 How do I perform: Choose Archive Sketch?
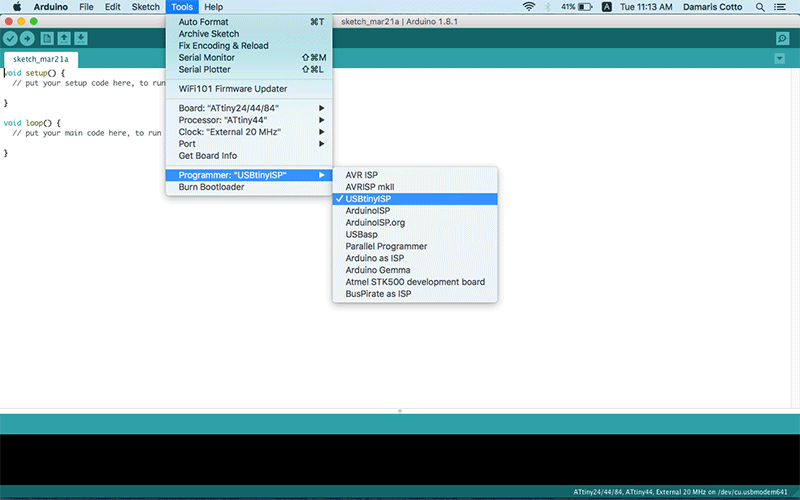point(249,34)
